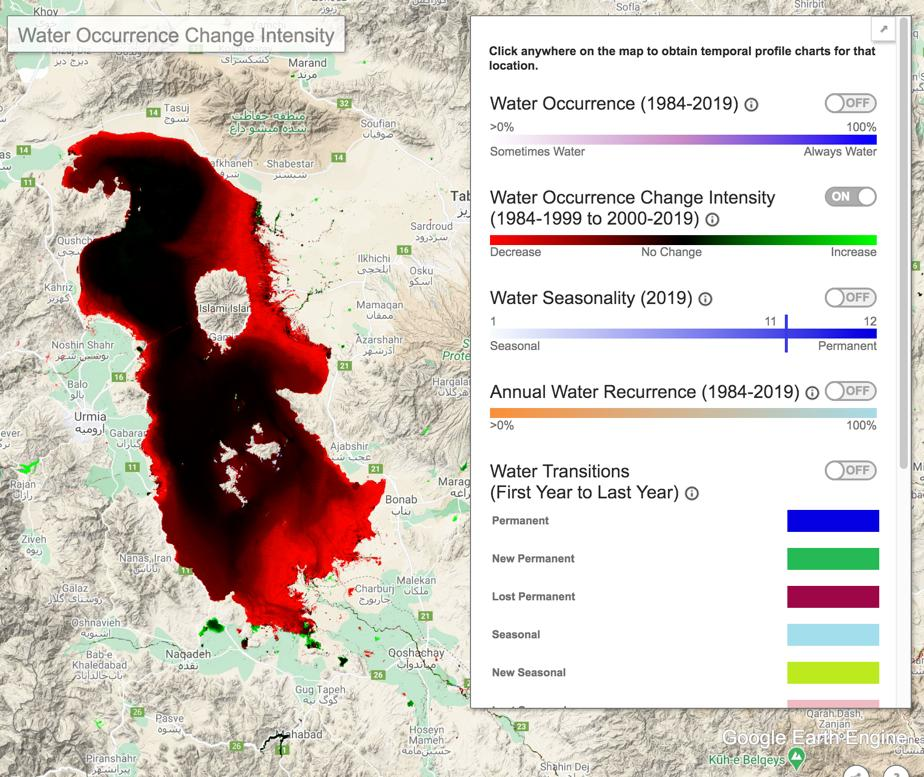
Task: Click the Water Seasonality slider marker
Action: click(x=786, y=333)
